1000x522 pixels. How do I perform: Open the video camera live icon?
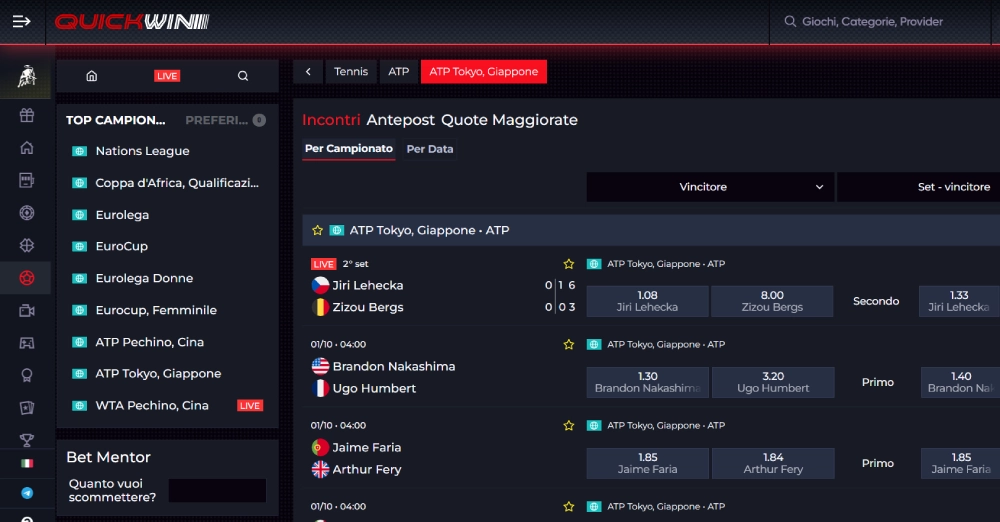click(x=26, y=311)
